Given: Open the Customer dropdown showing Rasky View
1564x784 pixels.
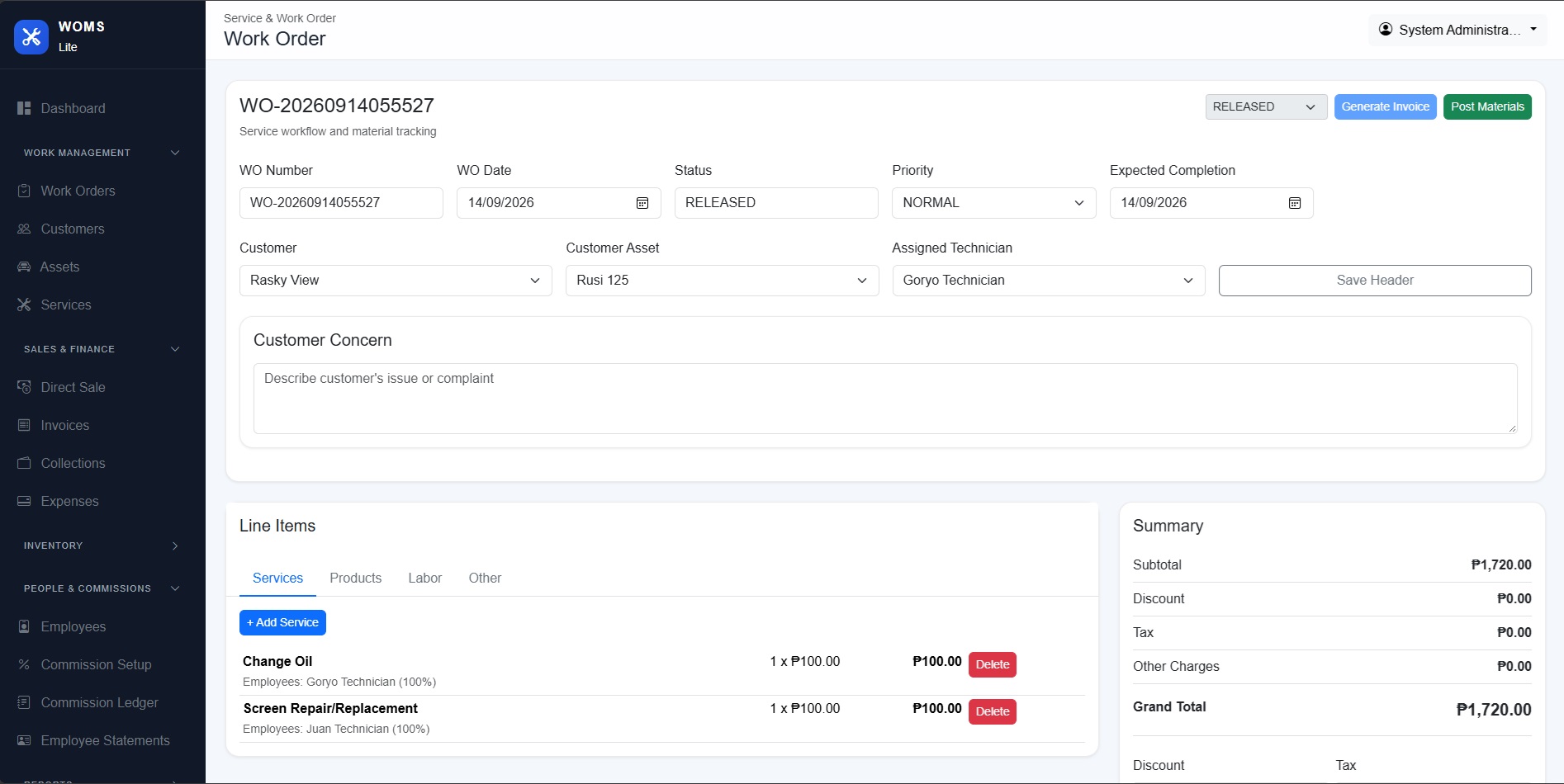Looking at the screenshot, I should point(396,281).
